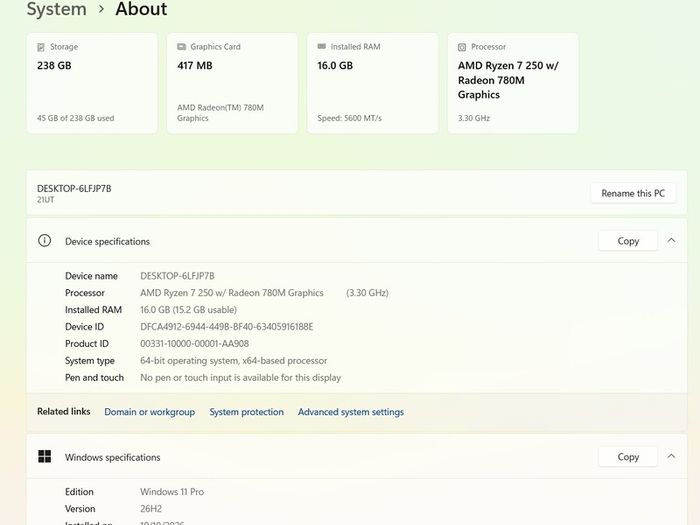Select the Device name value in specifications
Screen dimensions: 700x525
click(177, 276)
